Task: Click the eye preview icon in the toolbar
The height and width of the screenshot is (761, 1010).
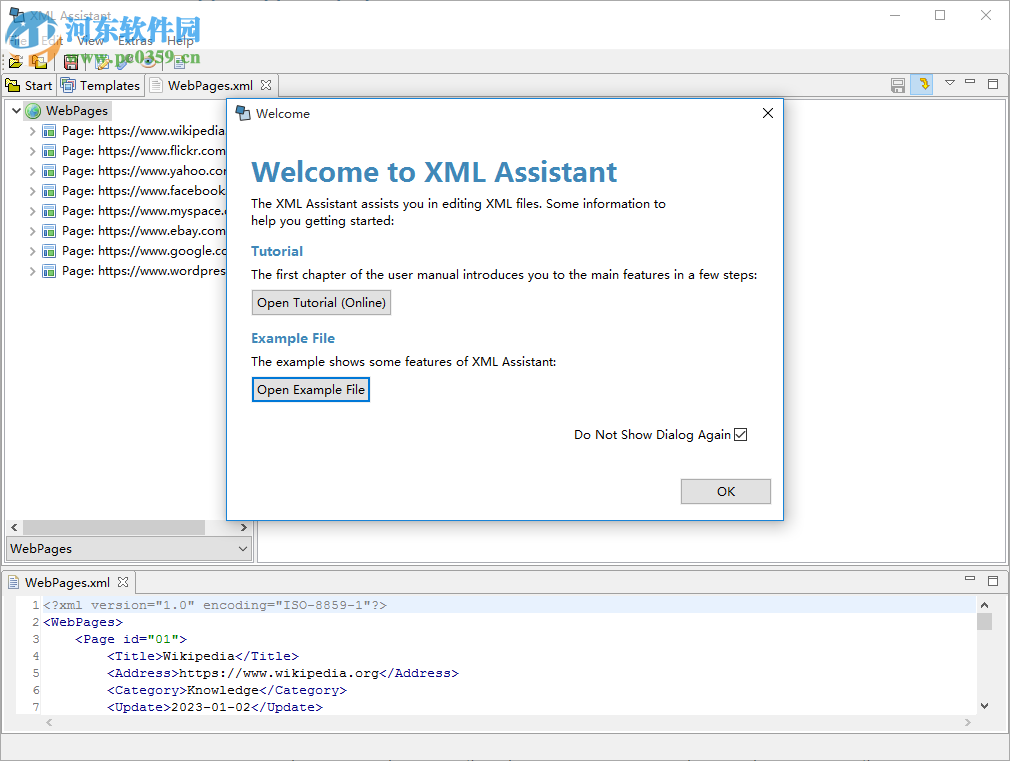Action: 148,61
